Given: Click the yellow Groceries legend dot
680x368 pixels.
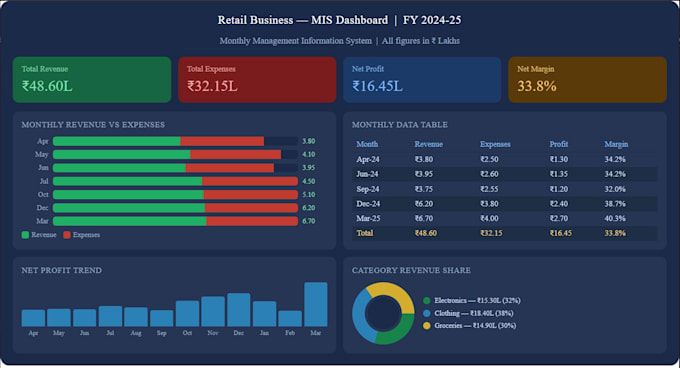Looking at the screenshot, I should (427, 326).
